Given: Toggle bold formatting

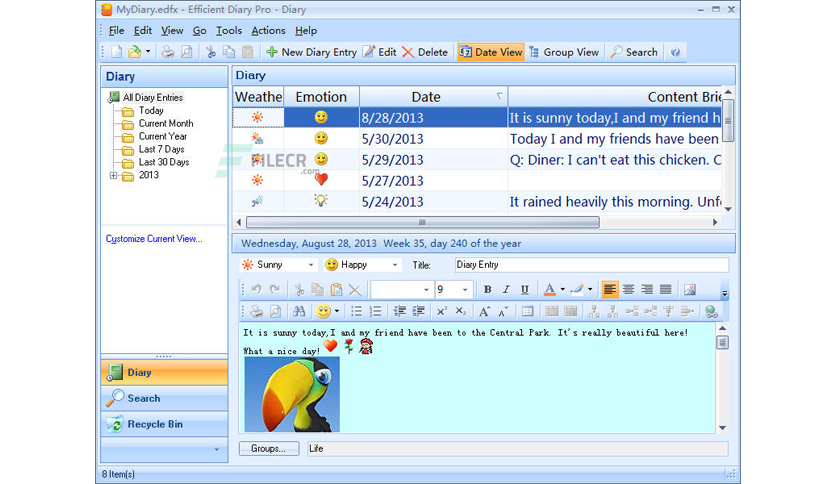Looking at the screenshot, I should pyautogui.click(x=487, y=289).
